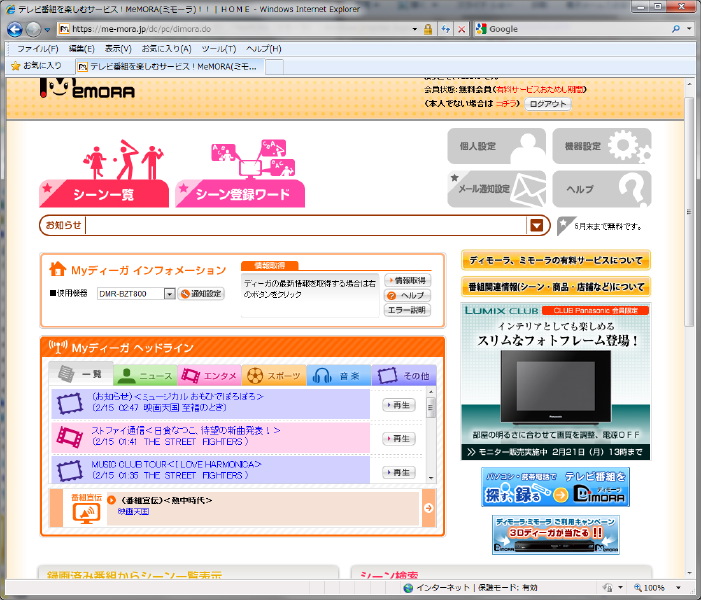Expand the お知らせ notice dropdown arrow
Image resolution: width=701 pixels, height=600 pixels.
(538, 226)
